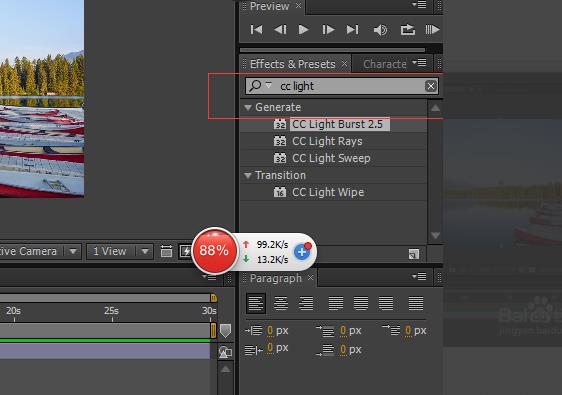Apply left align text
The height and width of the screenshot is (395, 562).
[x=256, y=303]
